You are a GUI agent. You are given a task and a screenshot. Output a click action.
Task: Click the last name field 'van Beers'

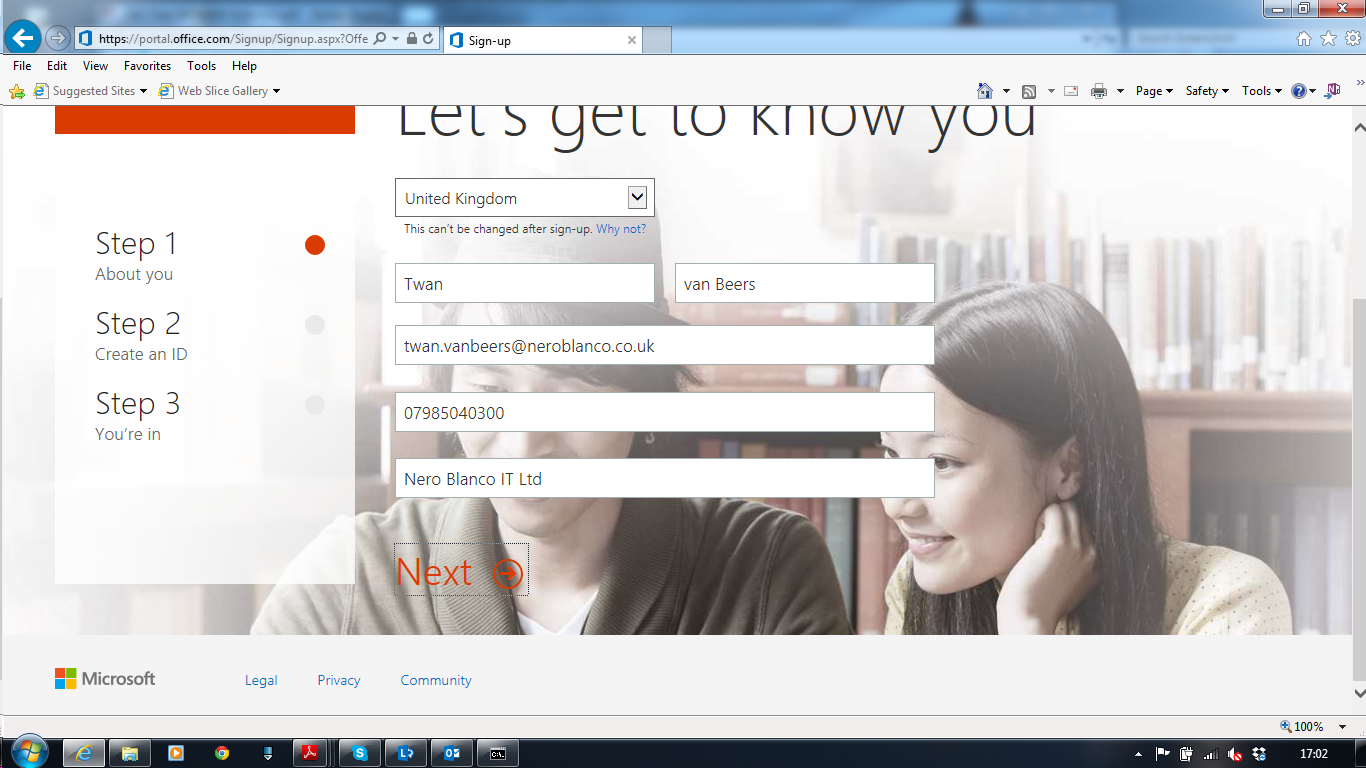click(x=805, y=283)
